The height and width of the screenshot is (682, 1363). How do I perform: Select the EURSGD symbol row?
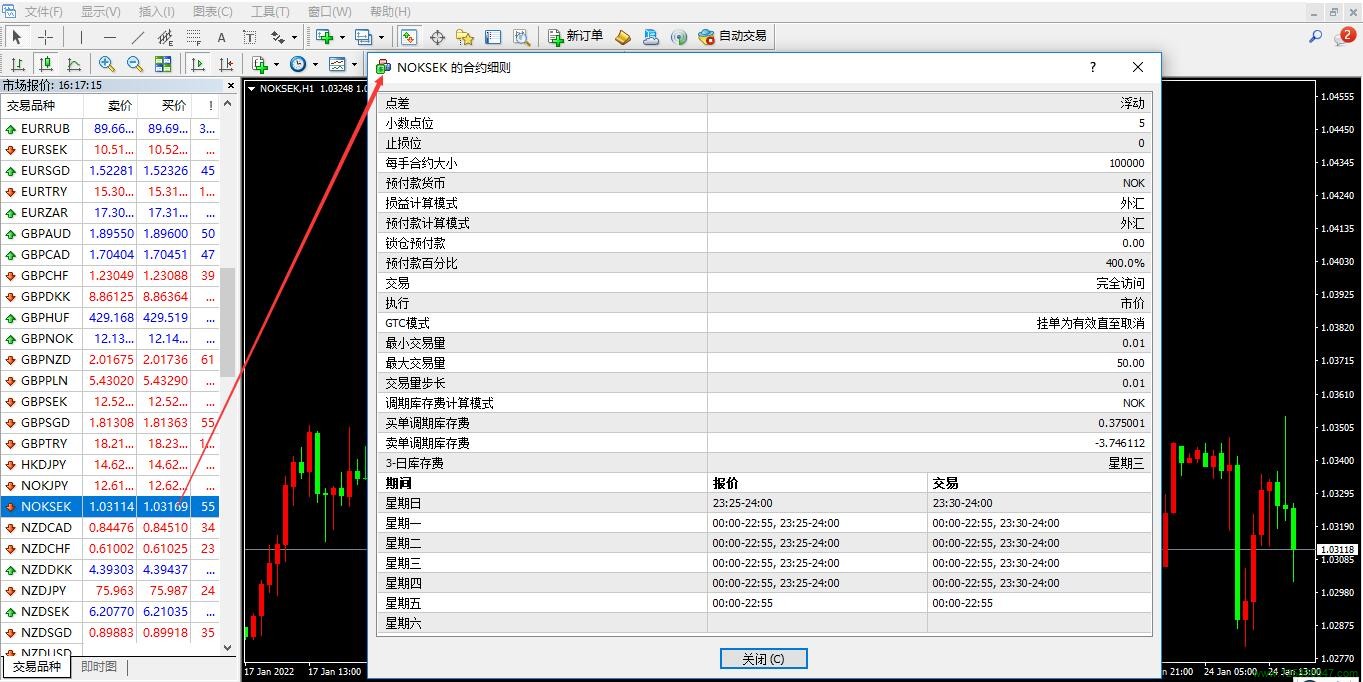tap(109, 170)
